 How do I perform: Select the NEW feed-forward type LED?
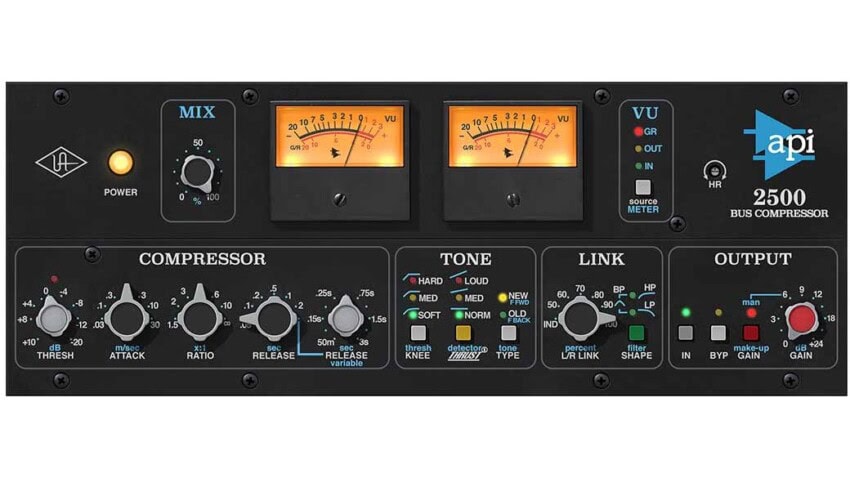503,298
